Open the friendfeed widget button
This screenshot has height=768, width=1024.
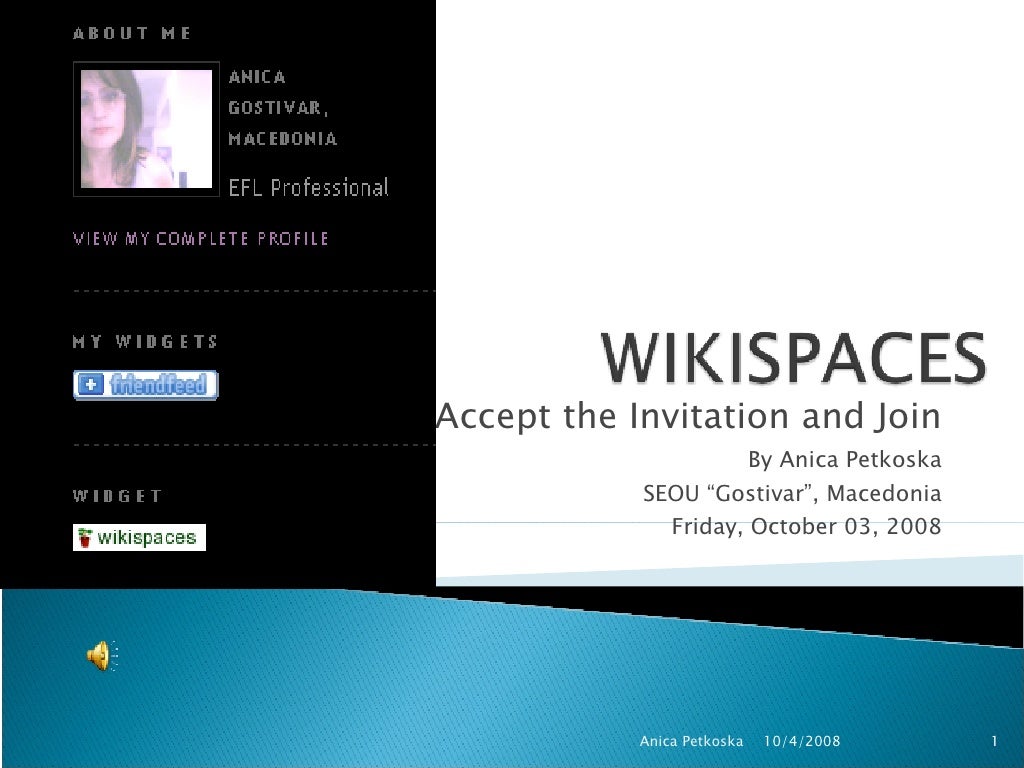pyautogui.click(x=146, y=385)
